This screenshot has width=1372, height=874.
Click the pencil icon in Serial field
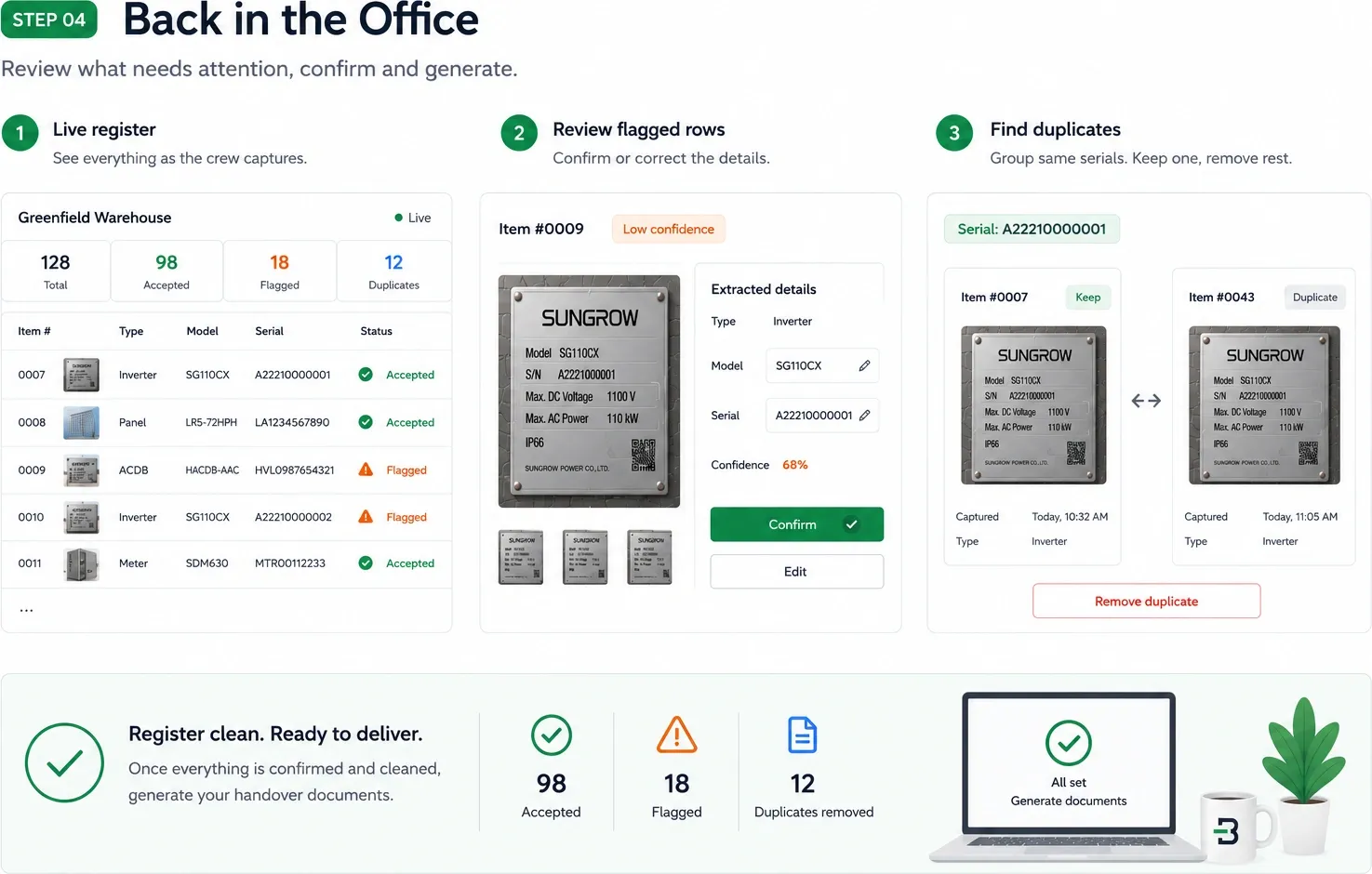tap(864, 415)
